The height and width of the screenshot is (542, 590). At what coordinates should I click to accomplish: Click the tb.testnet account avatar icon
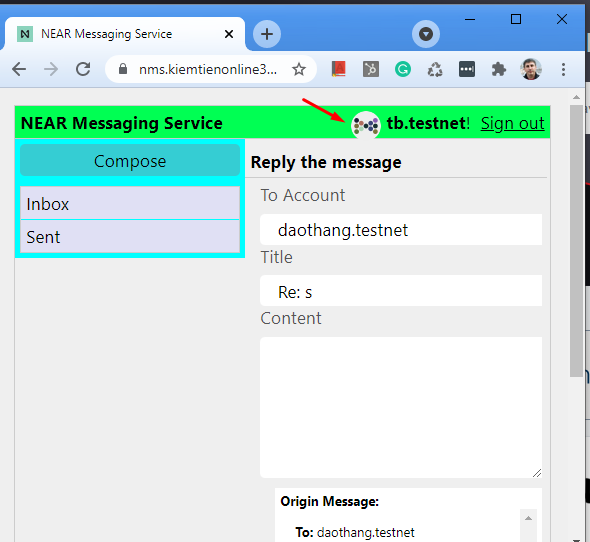366,125
